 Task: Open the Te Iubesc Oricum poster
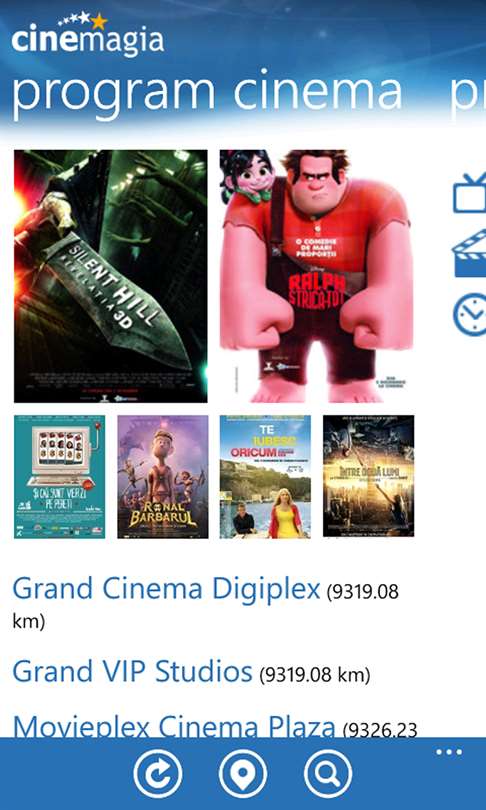(265, 476)
